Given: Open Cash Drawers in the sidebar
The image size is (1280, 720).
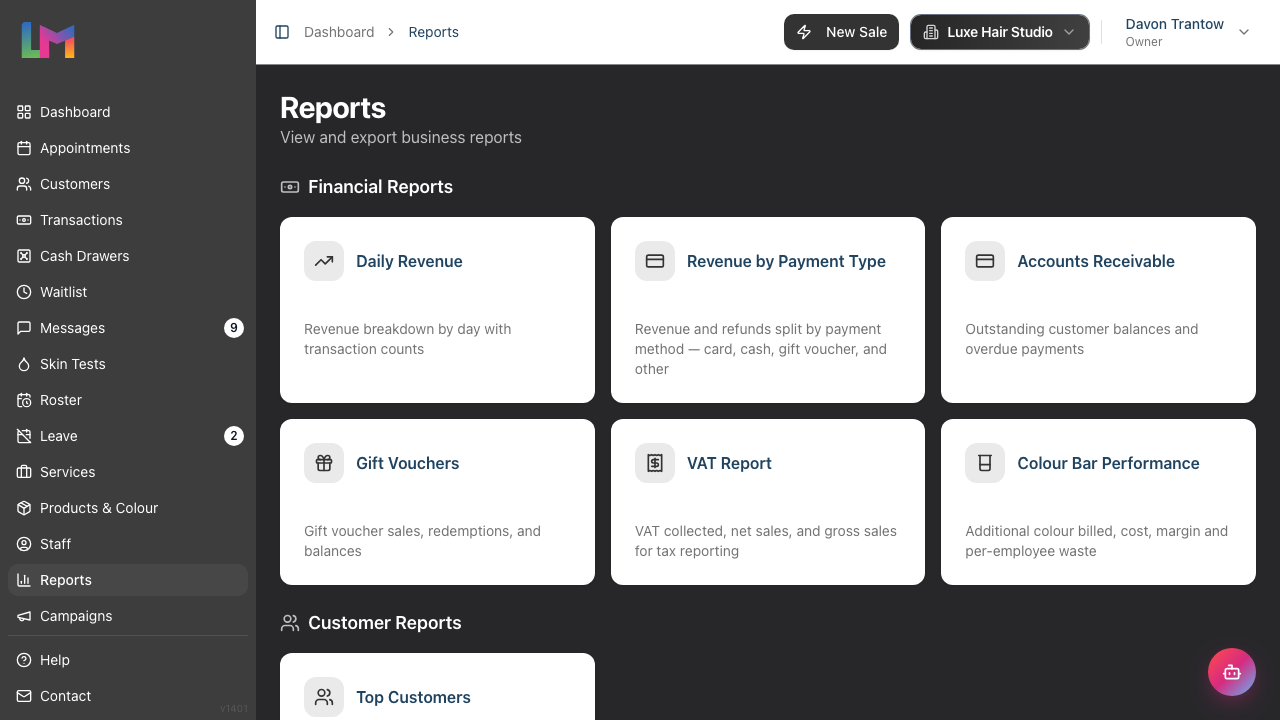Looking at the screenshot, I should 128,256.
